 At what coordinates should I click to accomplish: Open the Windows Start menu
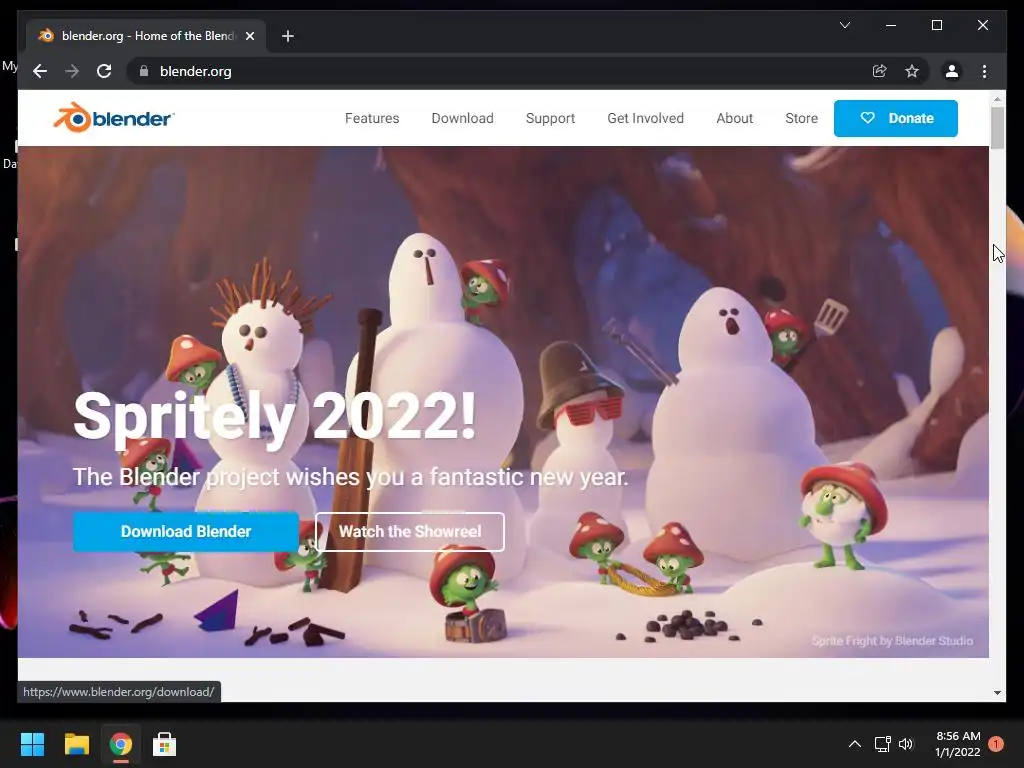click(32, 744)
